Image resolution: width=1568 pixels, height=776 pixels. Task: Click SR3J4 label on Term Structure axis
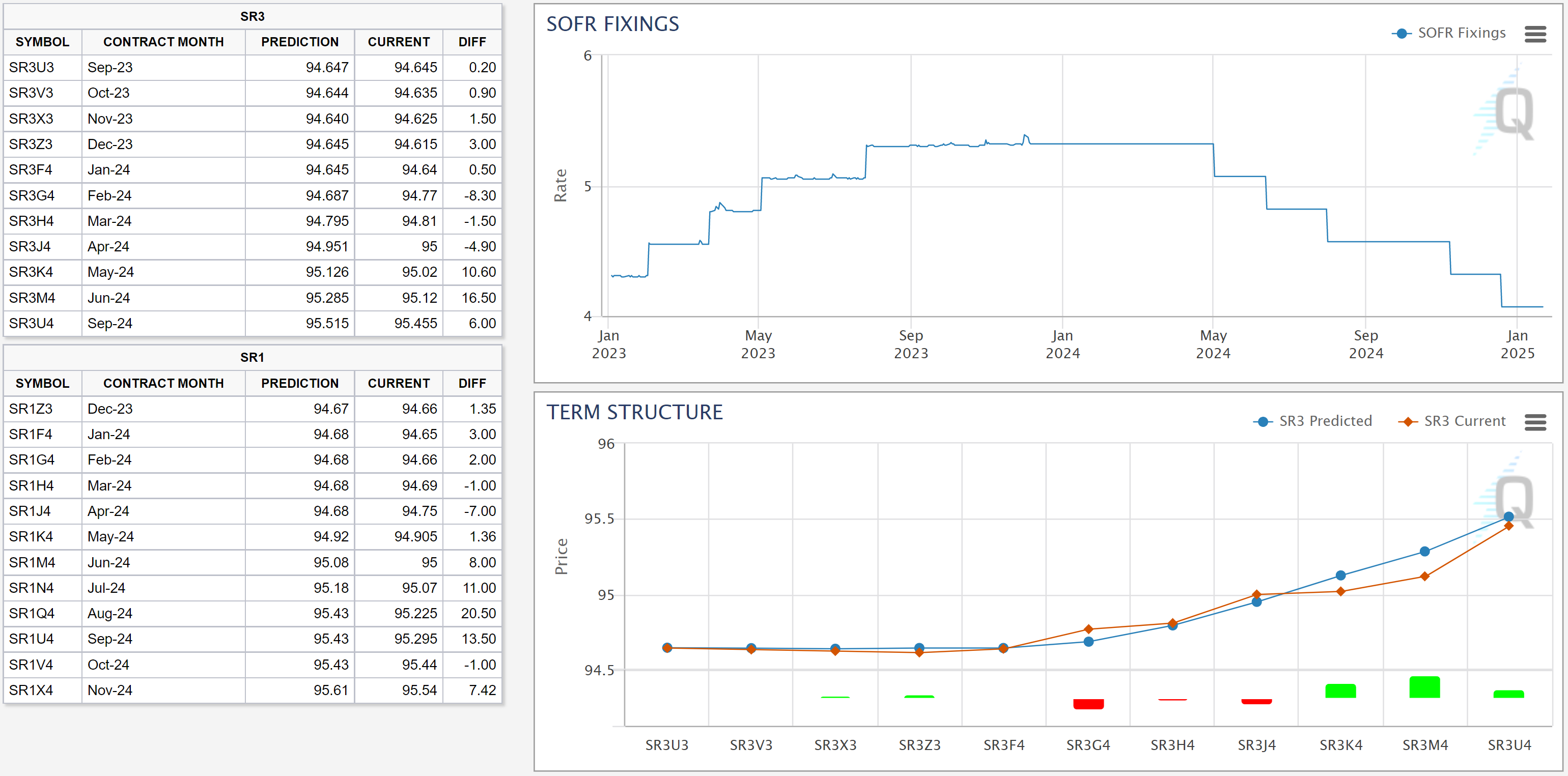[1256, 745]
